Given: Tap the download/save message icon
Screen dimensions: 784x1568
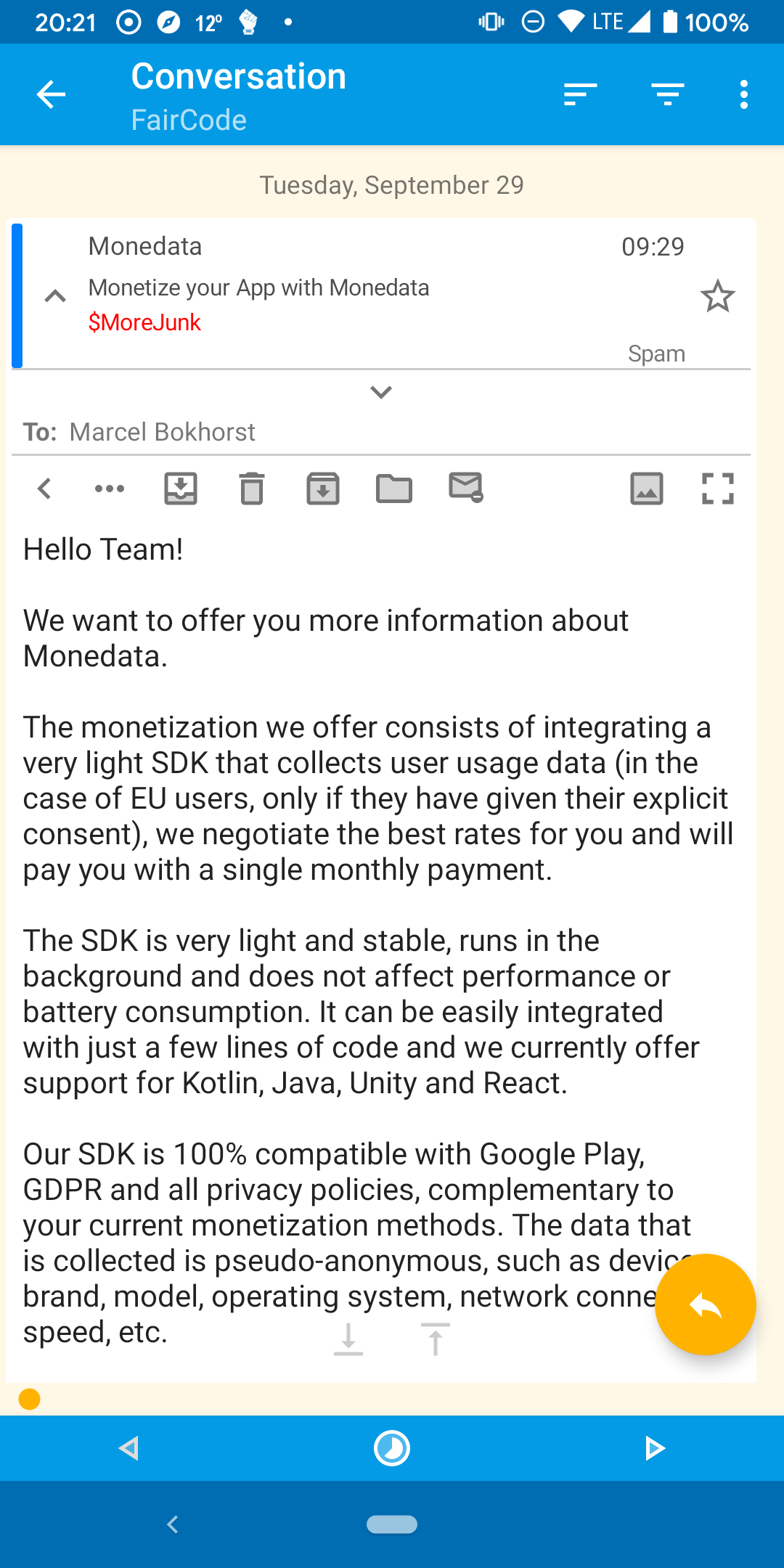Looking at the screenshot, I should [x=181, y=489].
